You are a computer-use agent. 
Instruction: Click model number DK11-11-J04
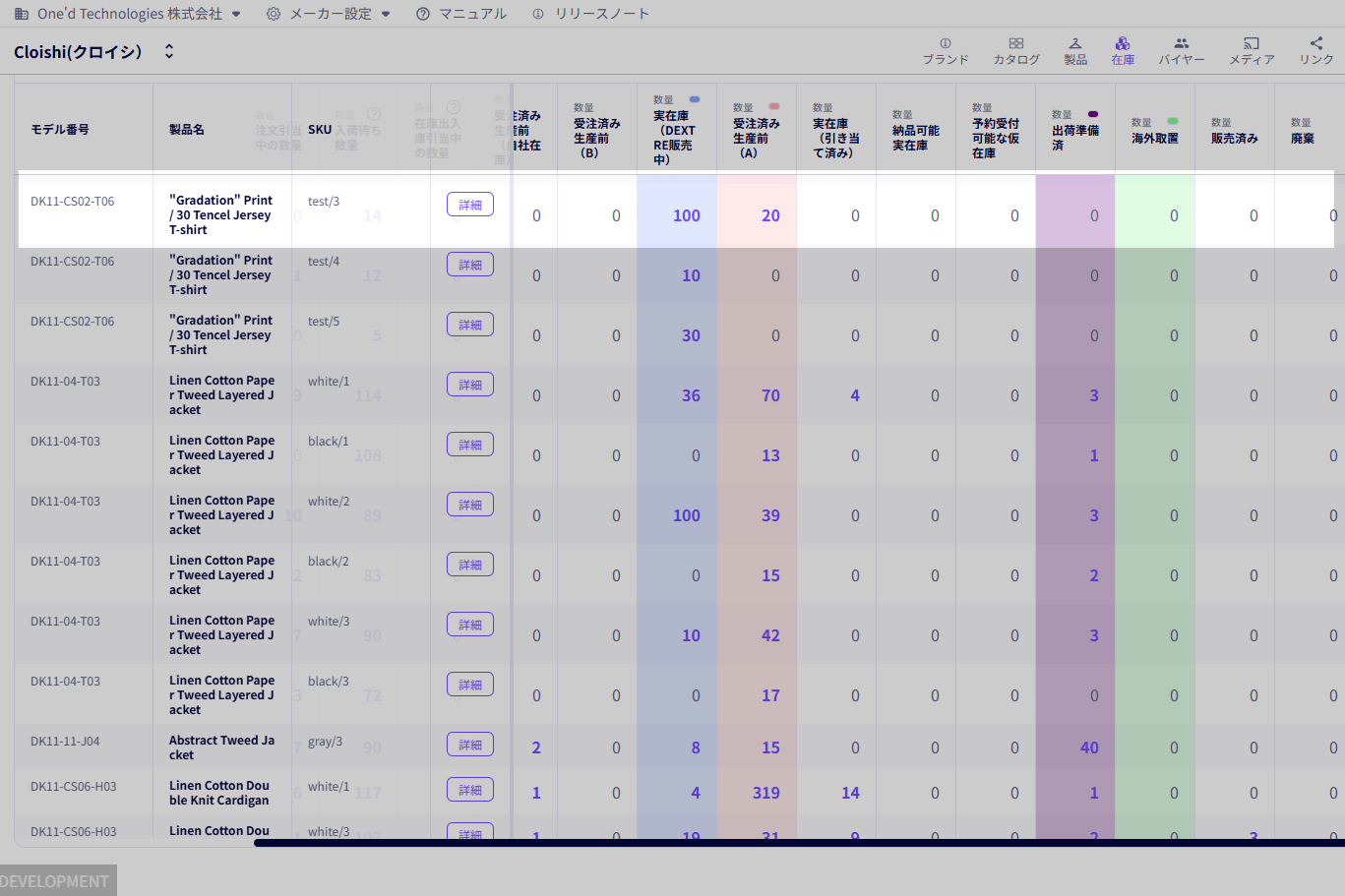(65, 742)
